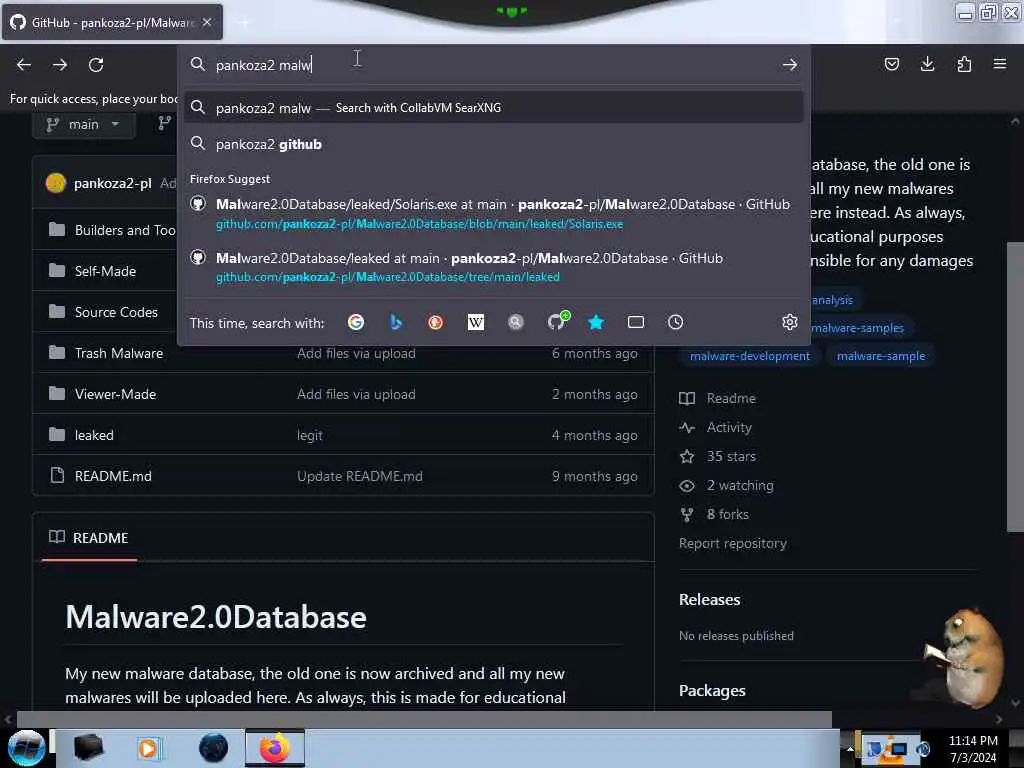The width and height of the screenshot is (1024, 768).
Task: Open the Solaris.exe at main suggestion
Action: 494,214
